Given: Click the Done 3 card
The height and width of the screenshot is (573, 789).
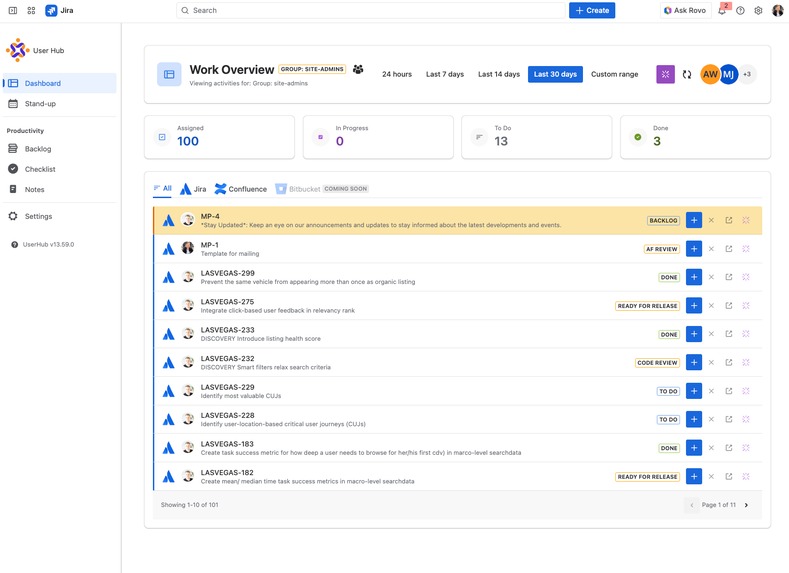Looking at the screenshot, I should (x=695, y=137).
